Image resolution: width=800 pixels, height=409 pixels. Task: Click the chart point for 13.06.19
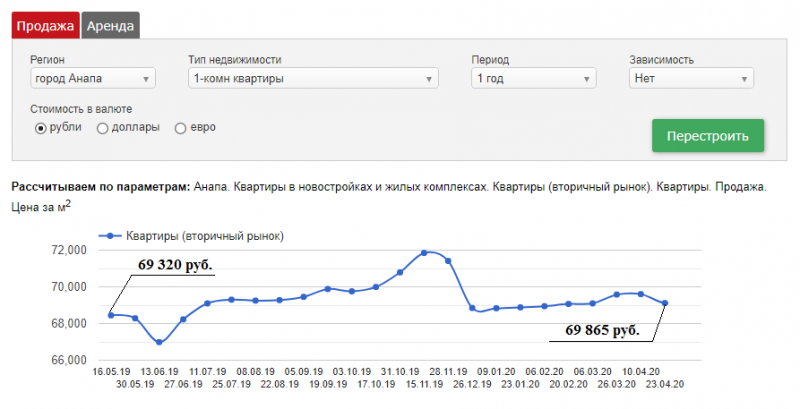coord(159,342)
